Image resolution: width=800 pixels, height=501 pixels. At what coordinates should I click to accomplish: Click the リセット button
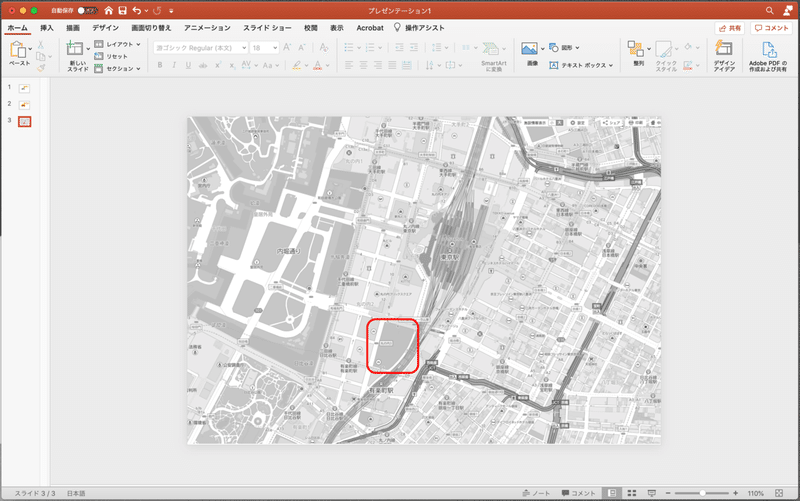pos(111,56)
